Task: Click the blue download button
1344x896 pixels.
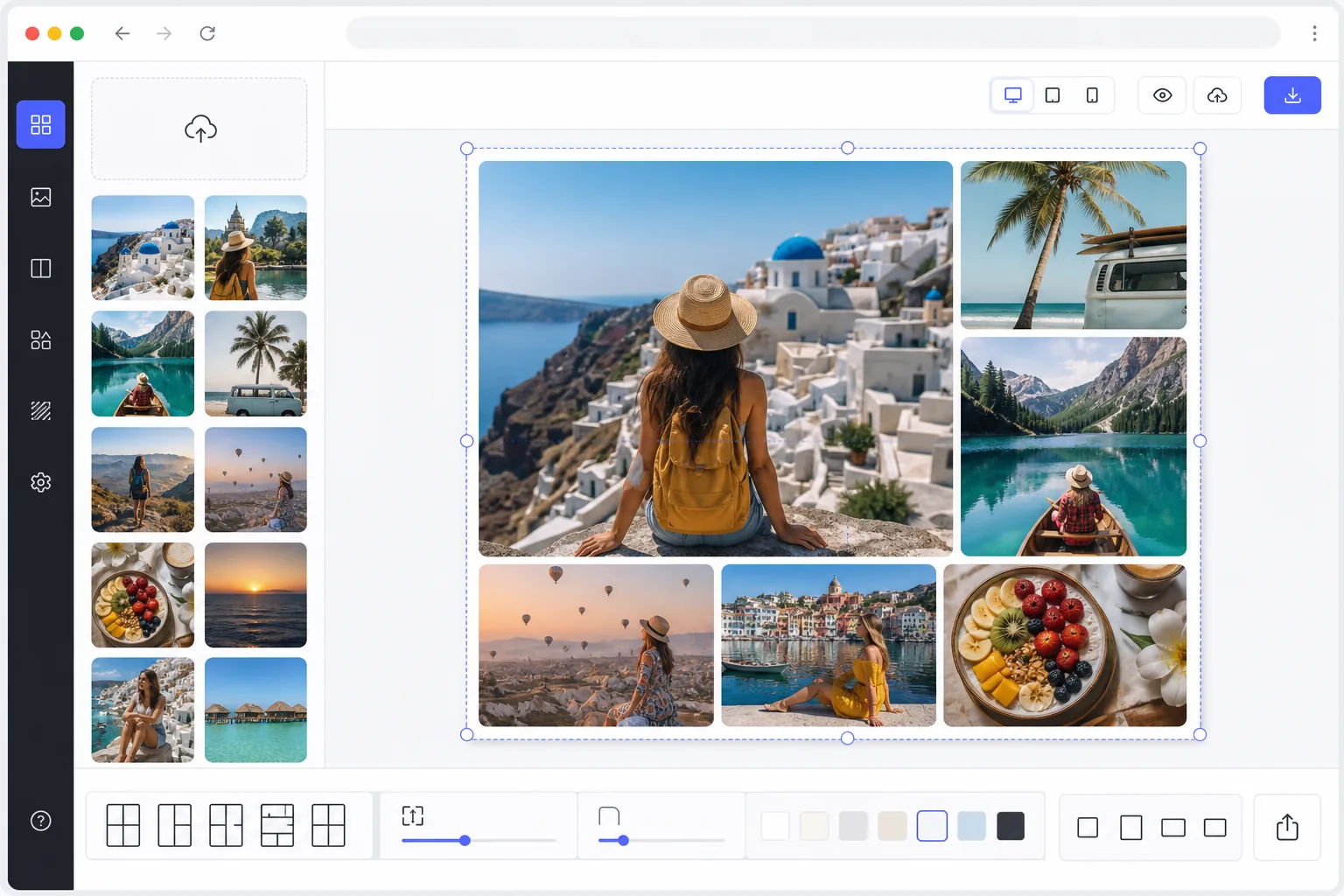Action: pos(1292,95)
